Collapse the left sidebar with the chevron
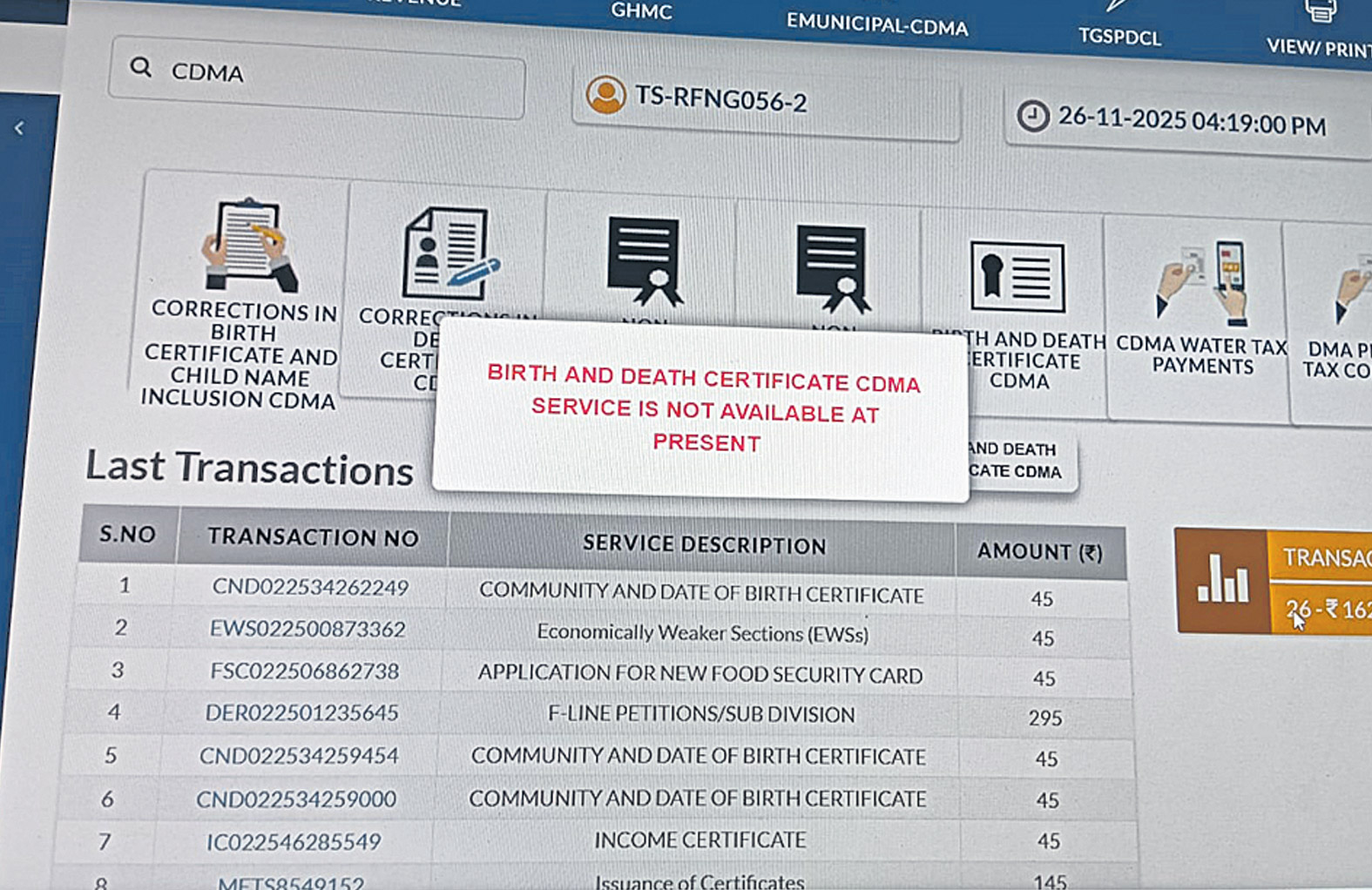1372x890 pixels. coord(19,129)
